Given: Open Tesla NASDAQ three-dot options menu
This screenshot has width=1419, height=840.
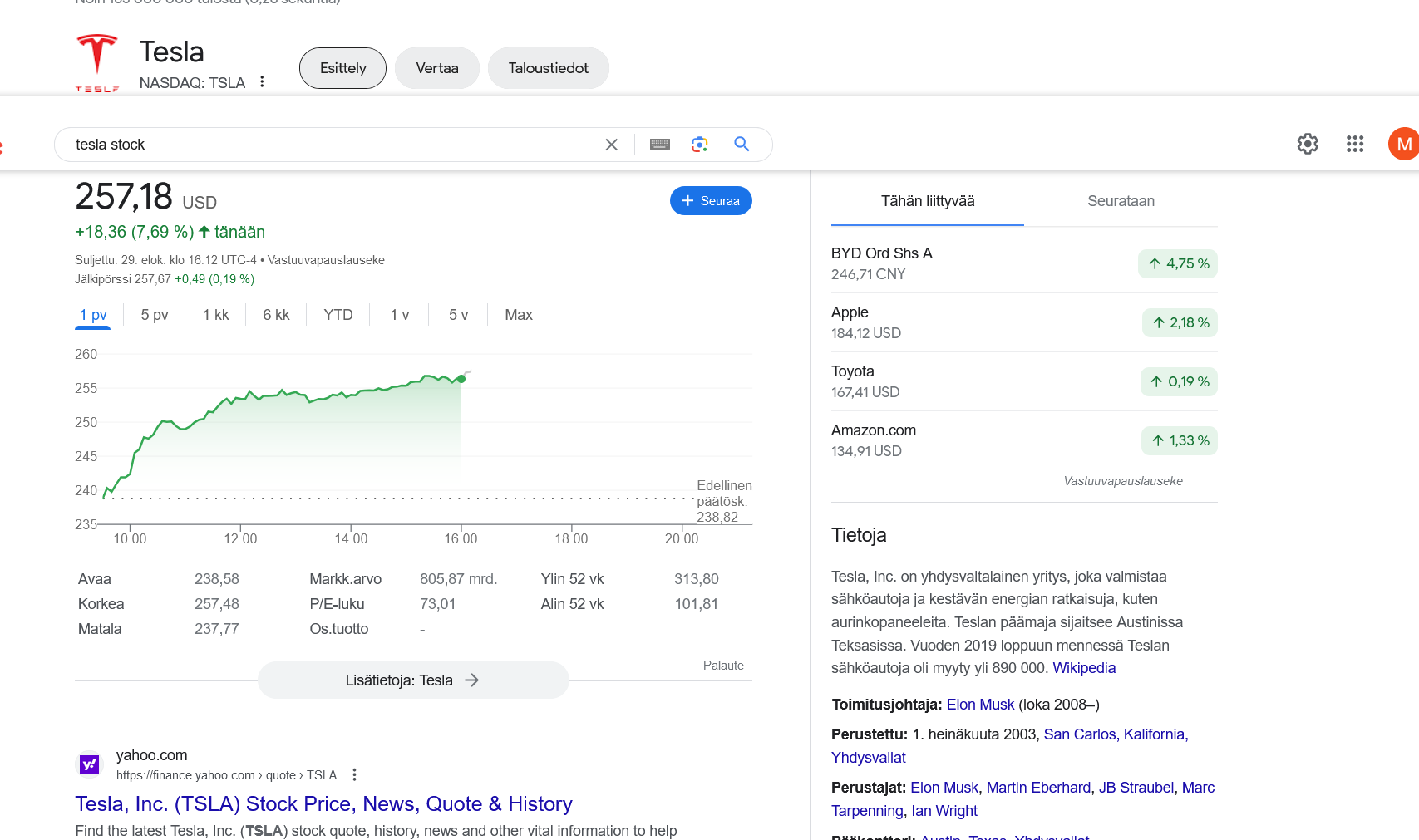Looking at the screenshot, I should (x=262, y=81).
